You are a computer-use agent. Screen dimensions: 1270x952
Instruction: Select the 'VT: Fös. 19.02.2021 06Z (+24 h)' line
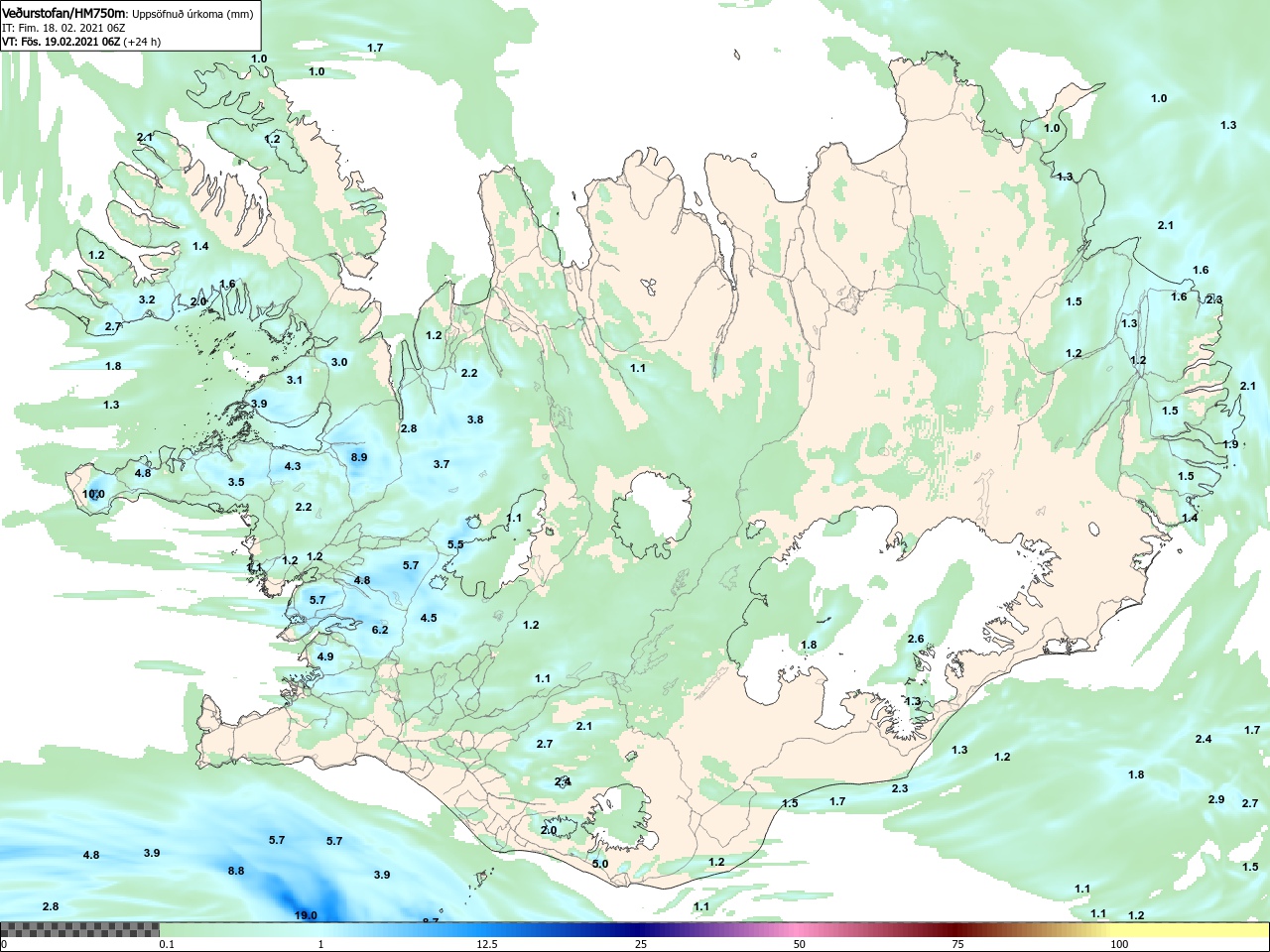[x=81, y=42]
